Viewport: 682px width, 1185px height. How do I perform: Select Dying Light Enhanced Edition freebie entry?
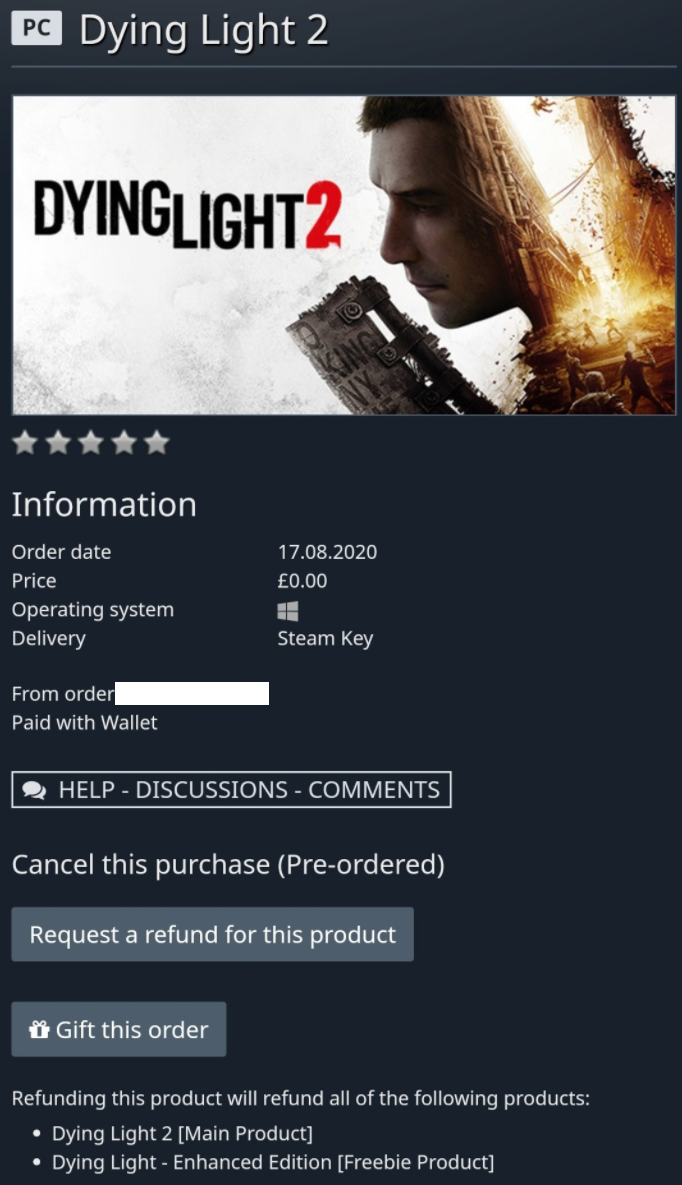[x=273, y=1162]
